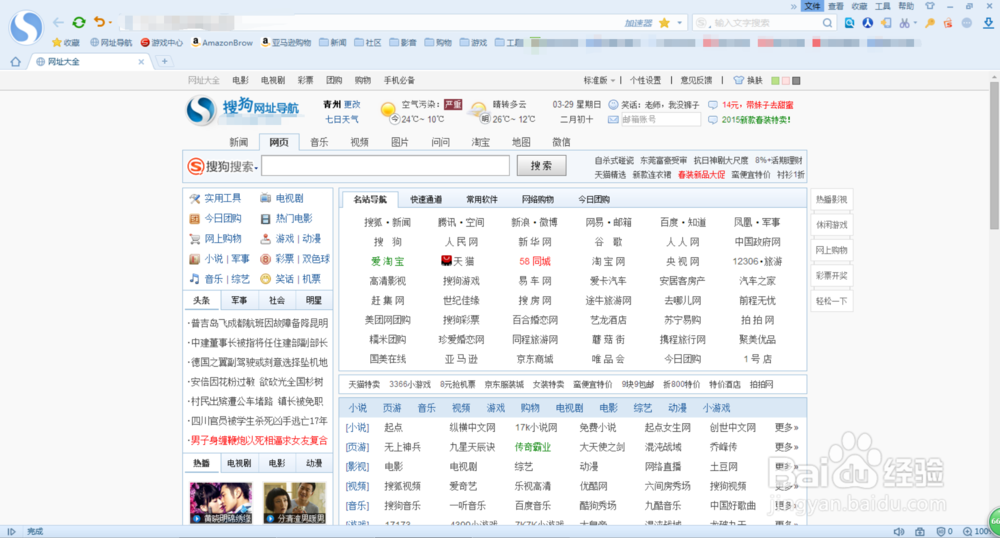
Task: Click the shield icon in status bar
Action: click(x=941, y=532)
